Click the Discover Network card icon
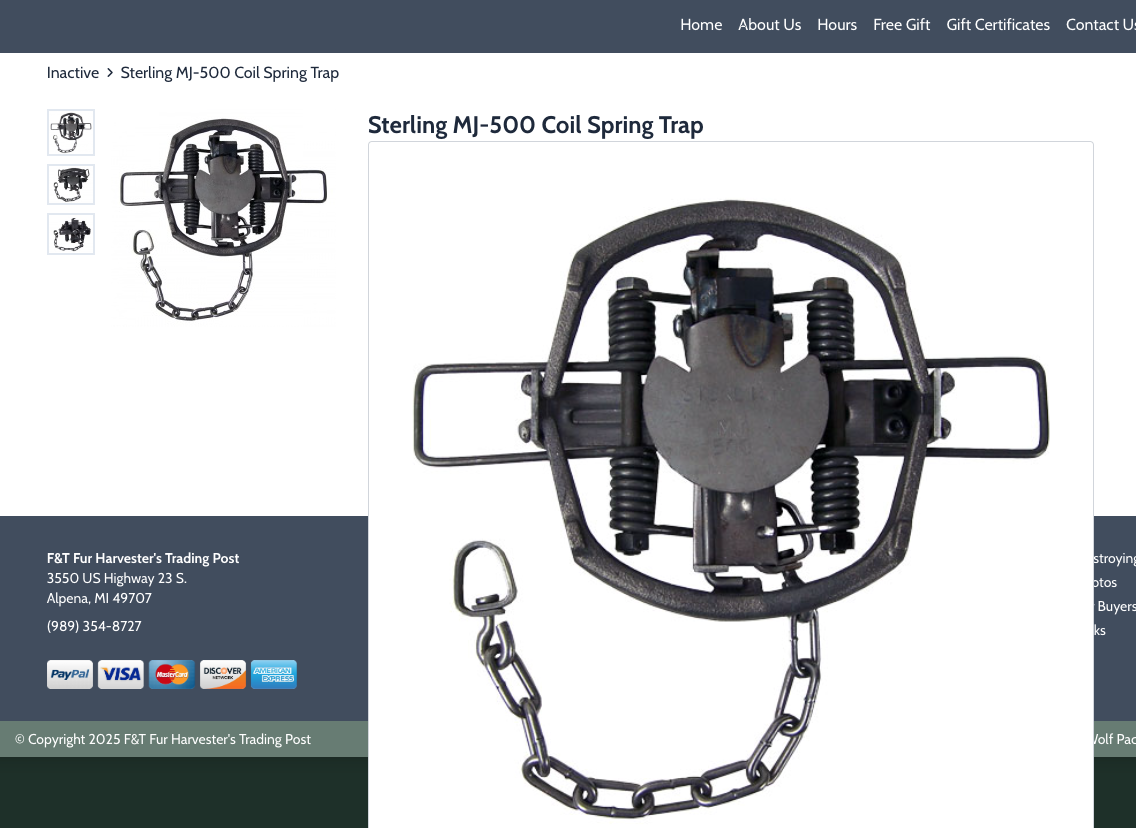 click(223, 674)
